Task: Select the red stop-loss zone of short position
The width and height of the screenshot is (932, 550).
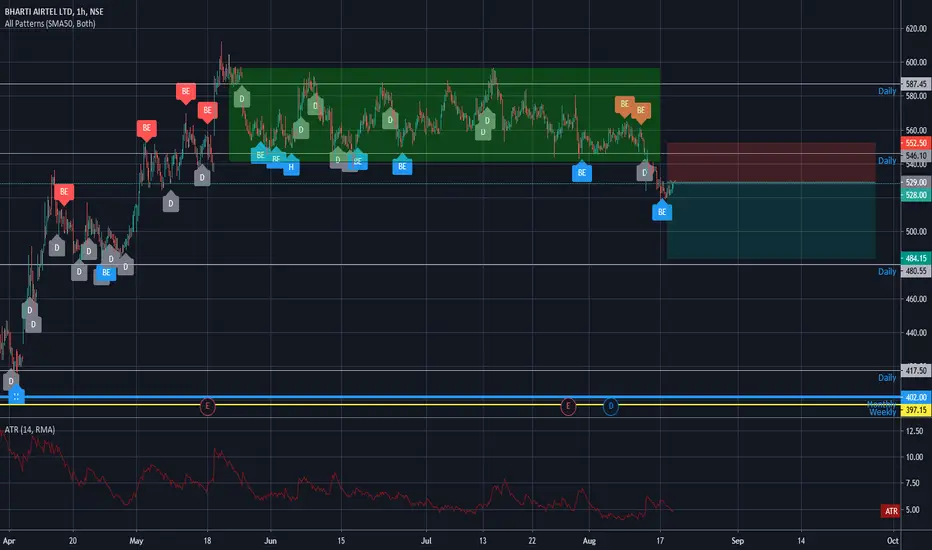Action: (771, 162)
